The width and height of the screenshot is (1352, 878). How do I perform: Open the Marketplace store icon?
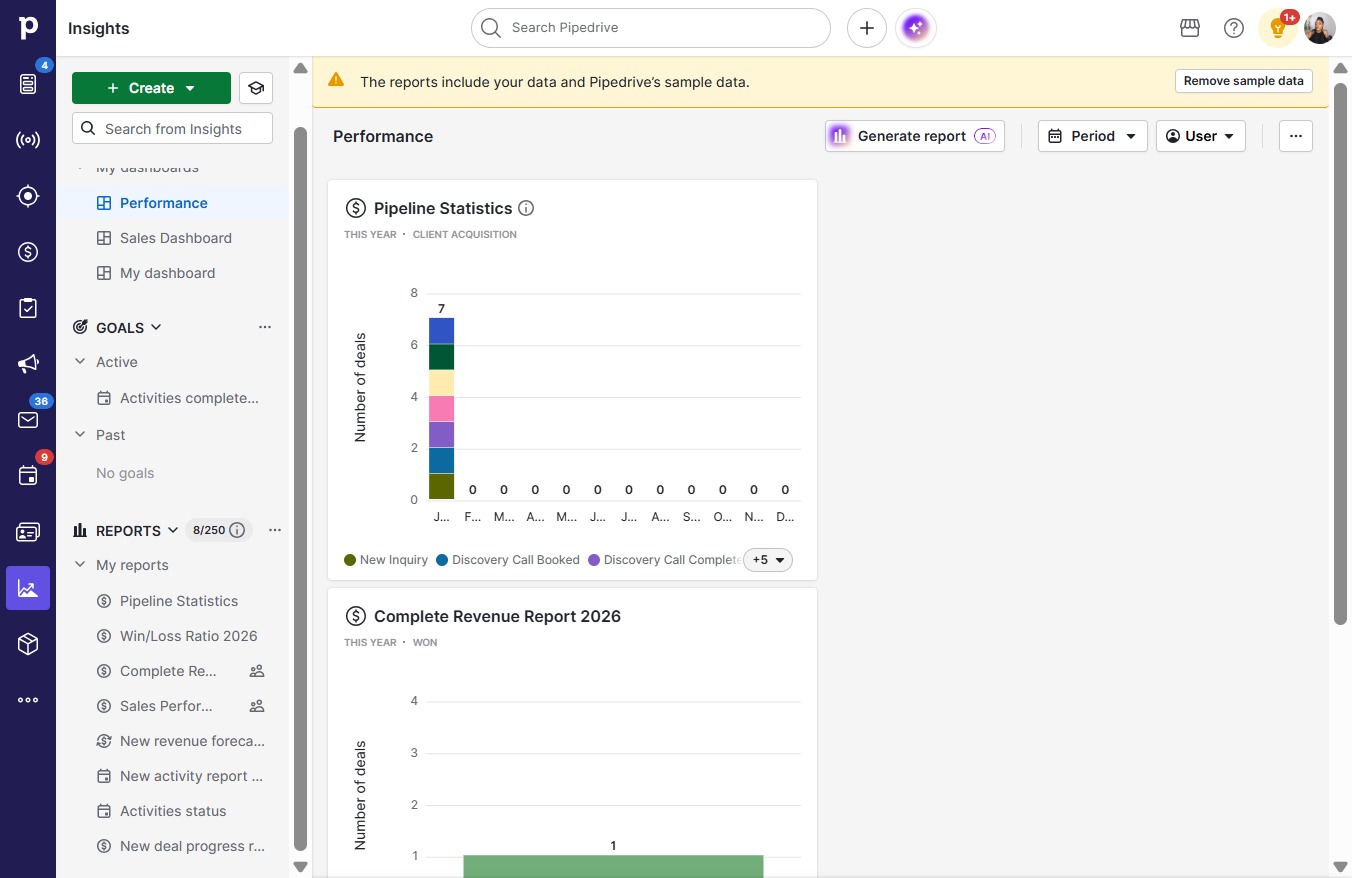(x=1190, y=28)
